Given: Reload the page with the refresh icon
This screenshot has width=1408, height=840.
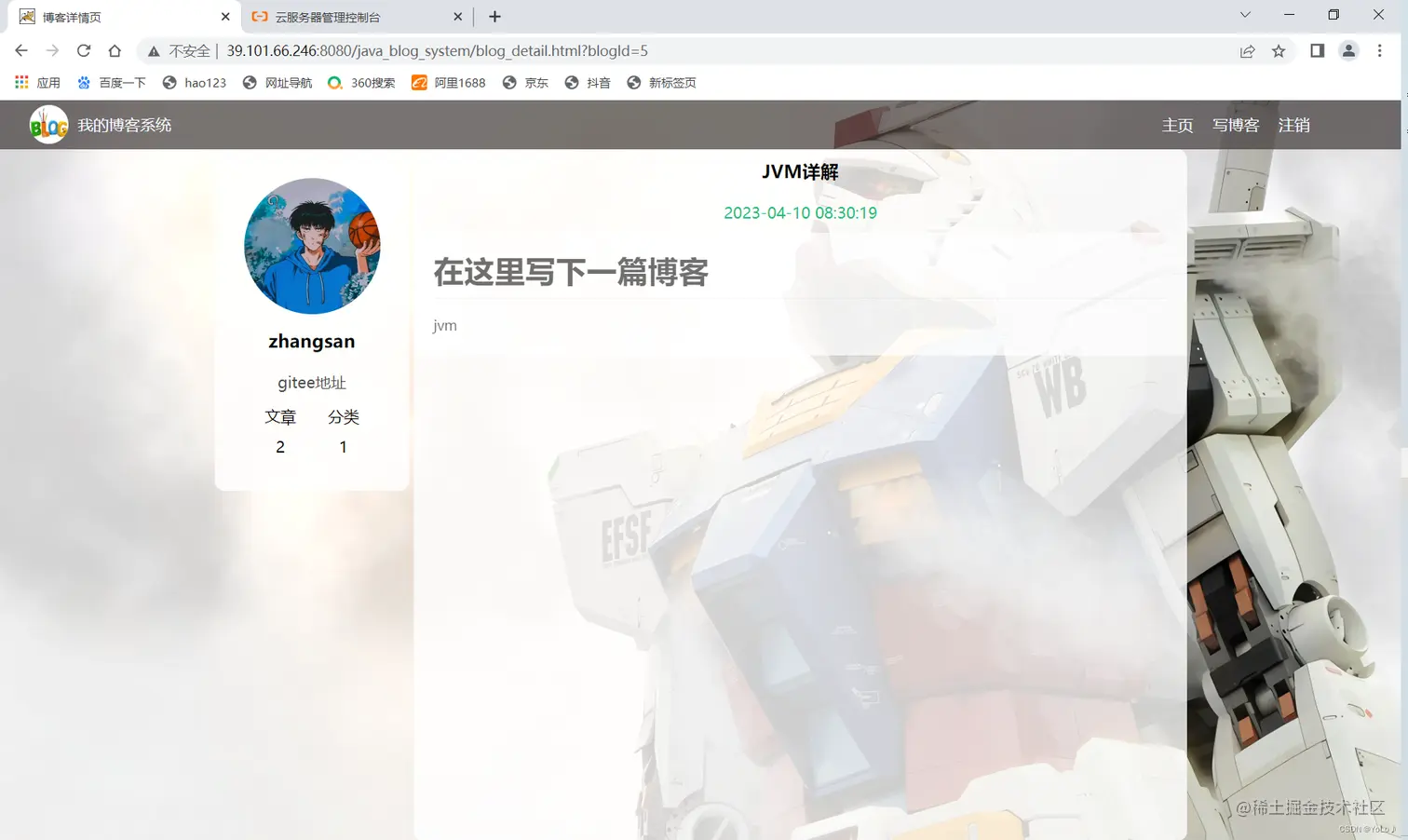Looking at the screenshot, I should click(x=84, y=51).
